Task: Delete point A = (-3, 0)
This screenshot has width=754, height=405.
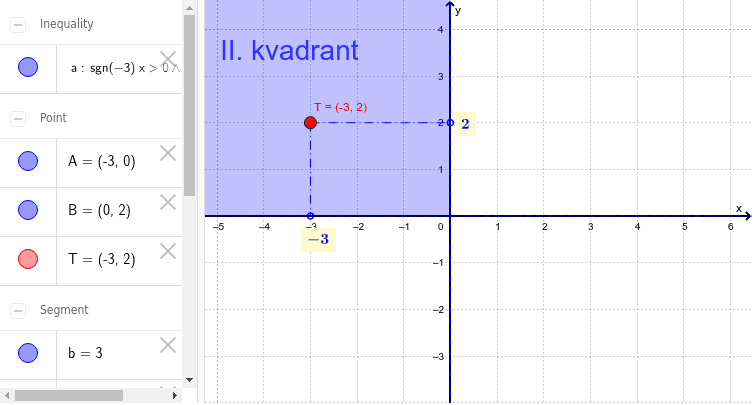Action: (168, 153)
